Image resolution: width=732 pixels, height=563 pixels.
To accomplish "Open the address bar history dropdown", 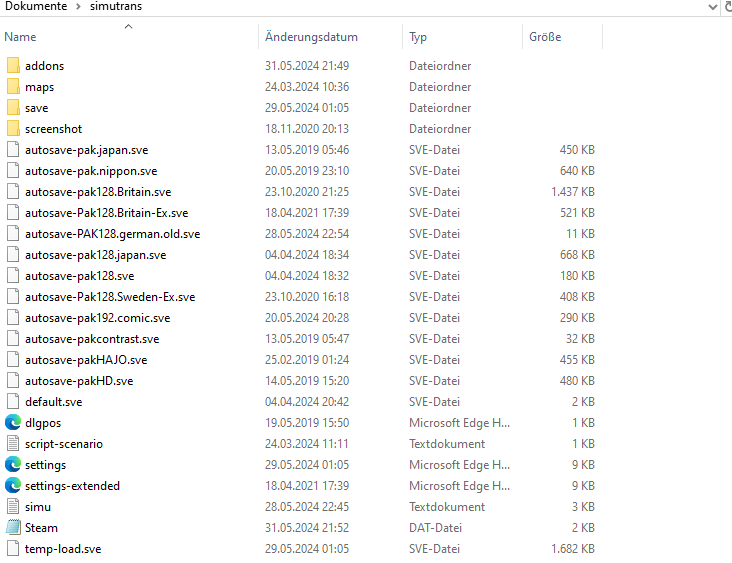I will (x=713, y=6).
